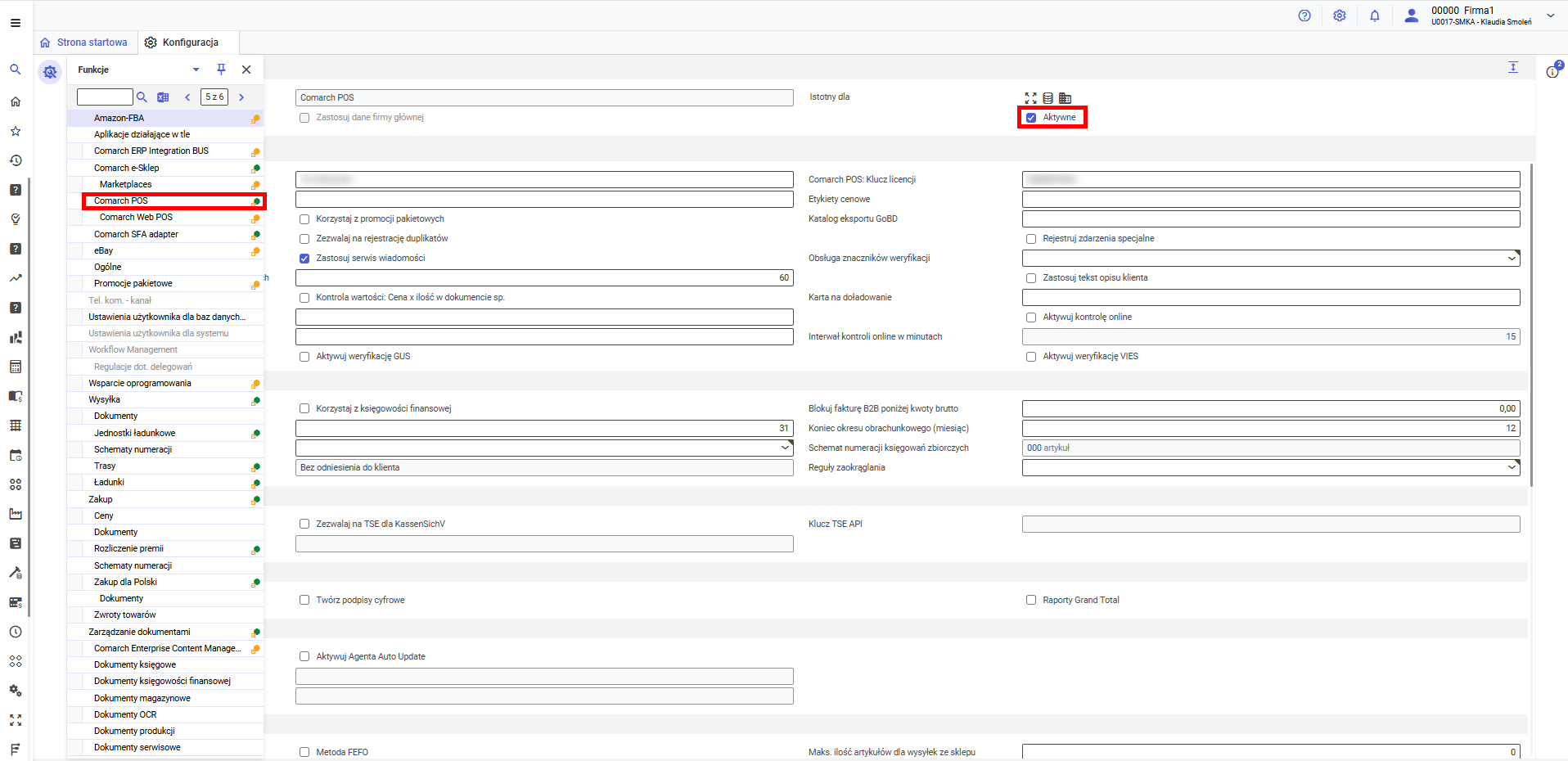Check Aktywuj weryfikację VIES
Viewport: 1568px width, 761px height.
1031,357
